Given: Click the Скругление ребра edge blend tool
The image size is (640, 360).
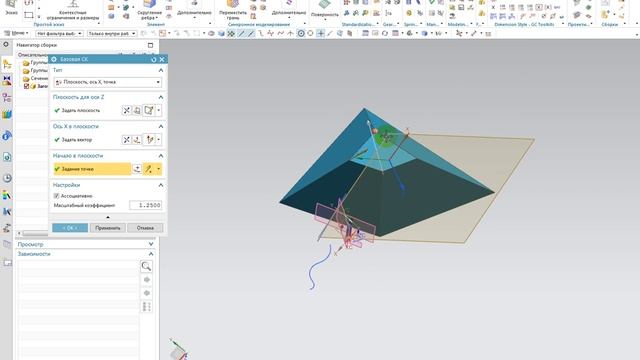Looking at the screenshot, I should click(149, 10).
